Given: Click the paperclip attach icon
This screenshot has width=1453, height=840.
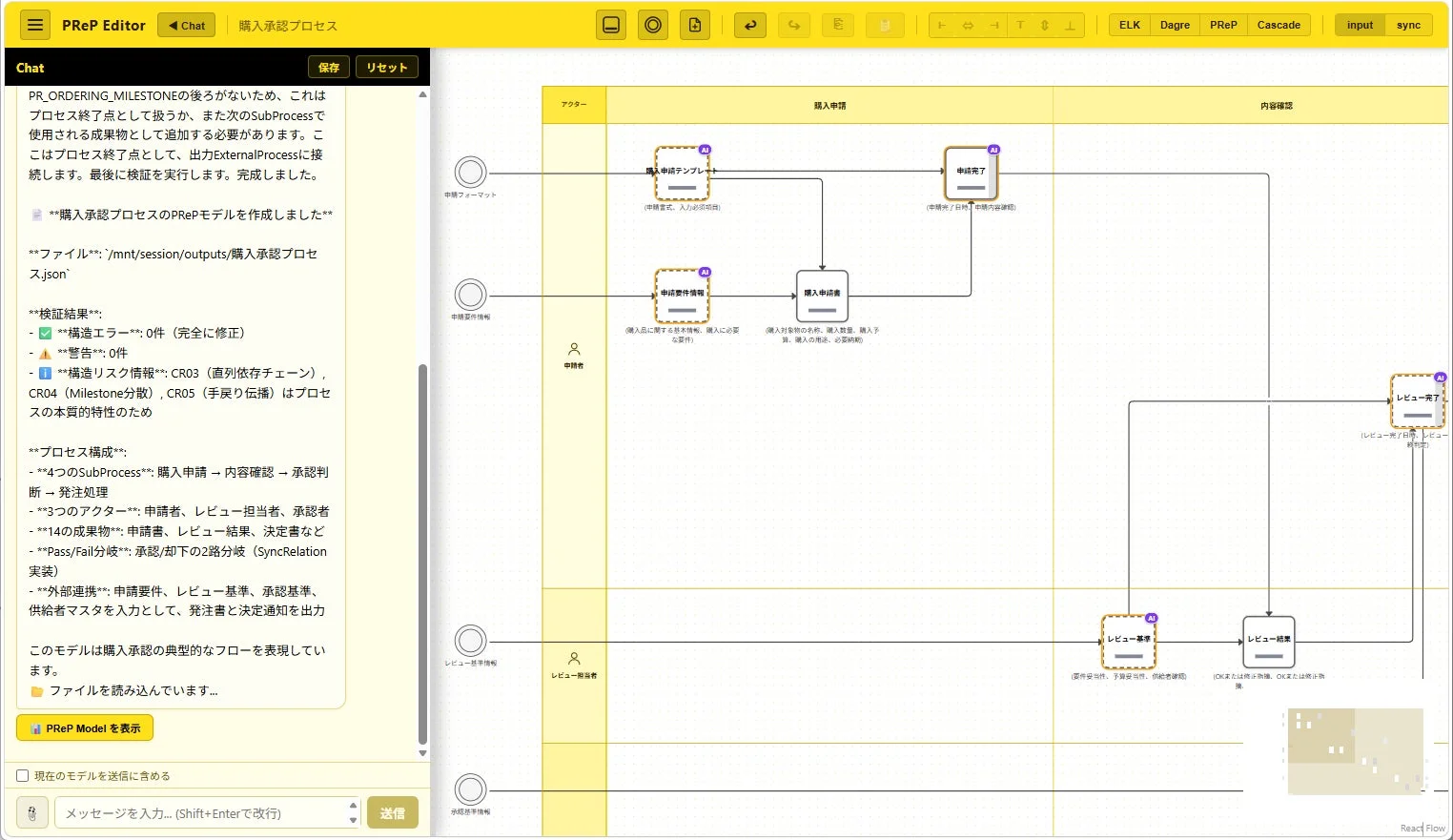Looking at the screenshot, I should 31,813.
